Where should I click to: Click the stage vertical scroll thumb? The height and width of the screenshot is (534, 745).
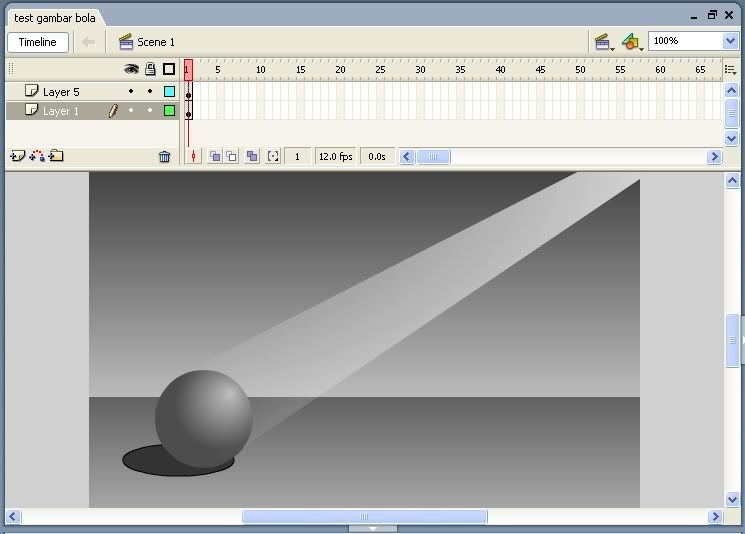point(732,340)
